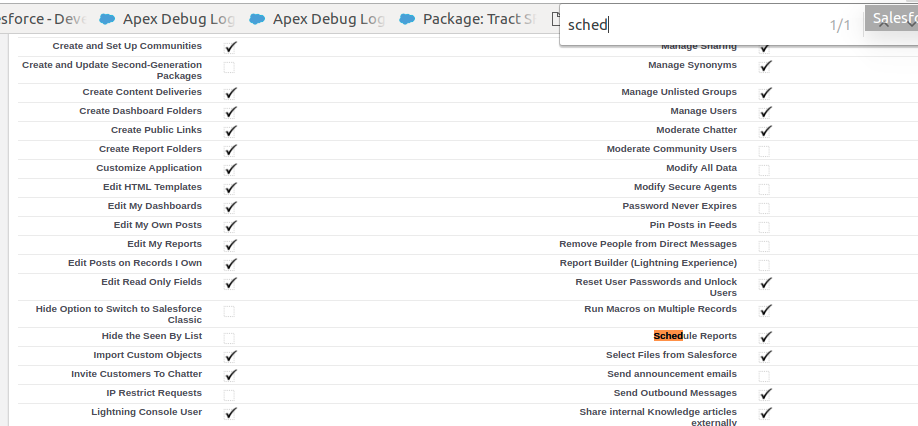Click the previous match arrow in find bar

884,24
